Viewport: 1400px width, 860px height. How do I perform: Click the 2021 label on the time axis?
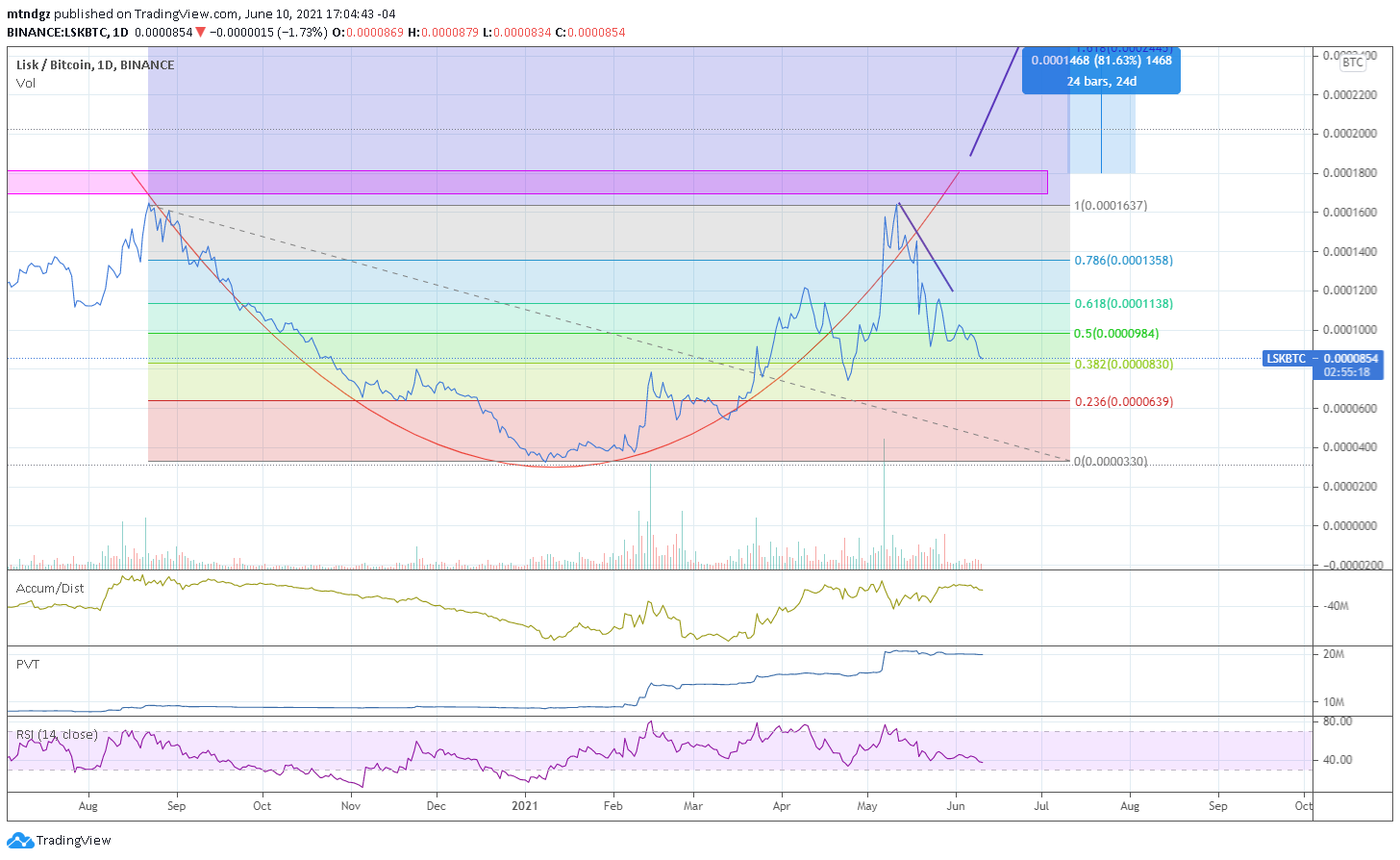pyautogui.click(x=524, y=806)
